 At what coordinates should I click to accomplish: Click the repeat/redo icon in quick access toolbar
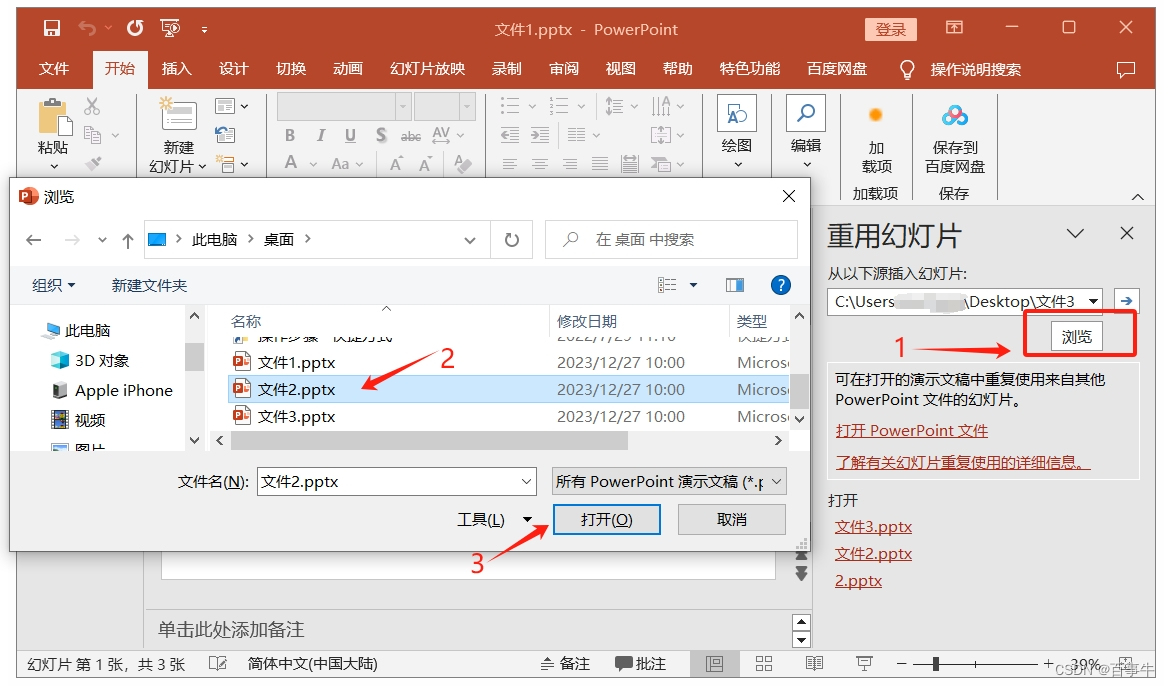click(x=135, y=28)
